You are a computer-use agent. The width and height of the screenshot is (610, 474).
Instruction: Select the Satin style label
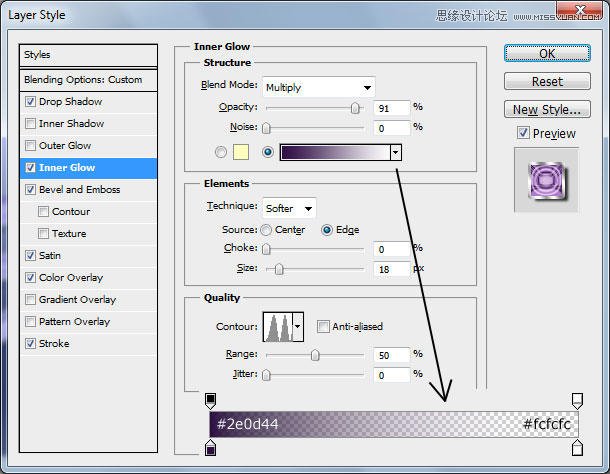tap(50, 255)
